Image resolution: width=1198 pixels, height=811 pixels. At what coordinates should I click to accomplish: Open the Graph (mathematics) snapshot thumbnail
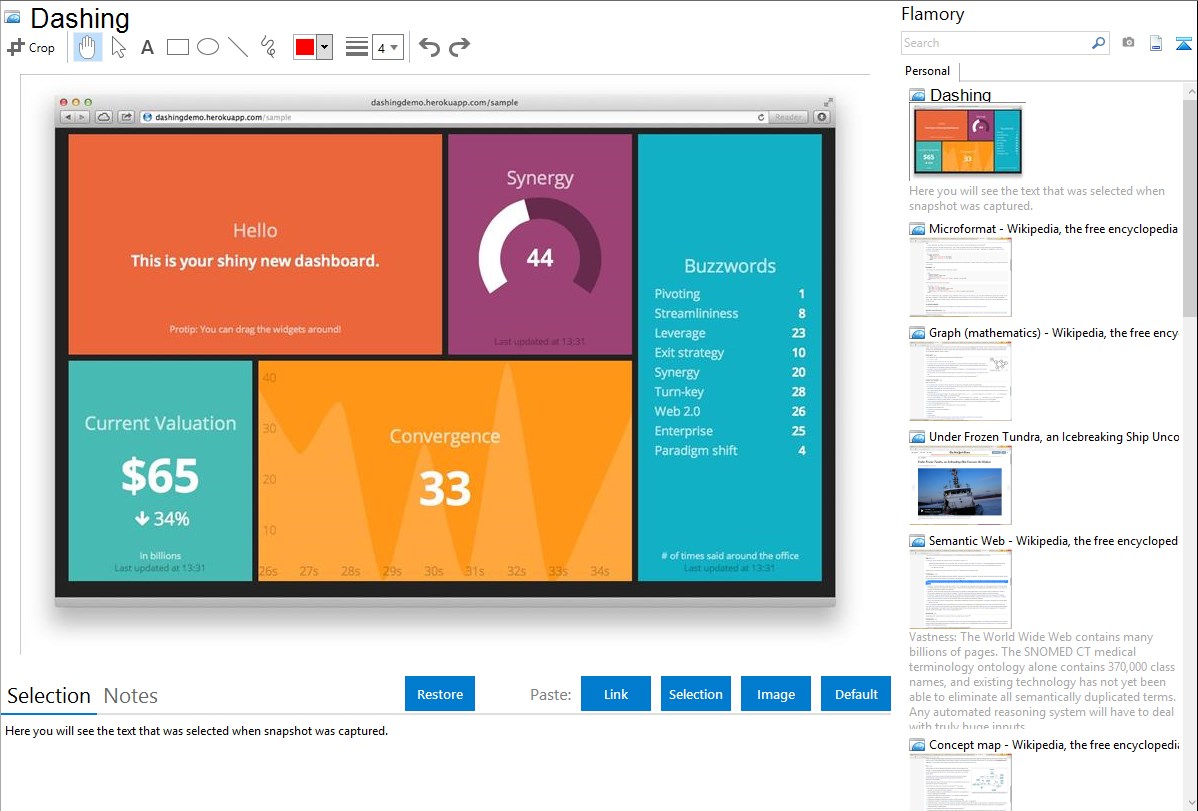pos(960,381)
